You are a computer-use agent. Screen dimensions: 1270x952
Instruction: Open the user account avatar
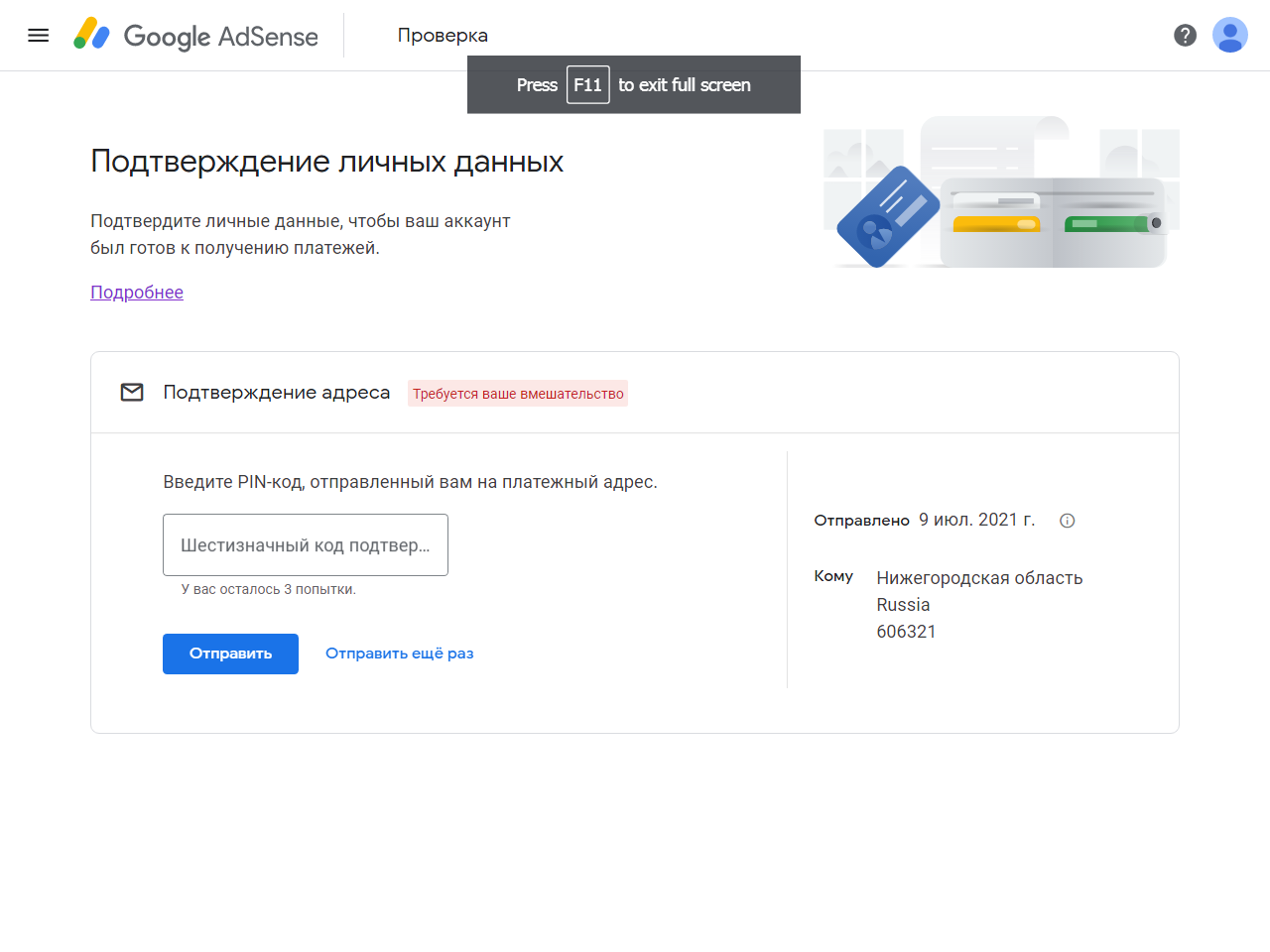tap(1229, 36)
